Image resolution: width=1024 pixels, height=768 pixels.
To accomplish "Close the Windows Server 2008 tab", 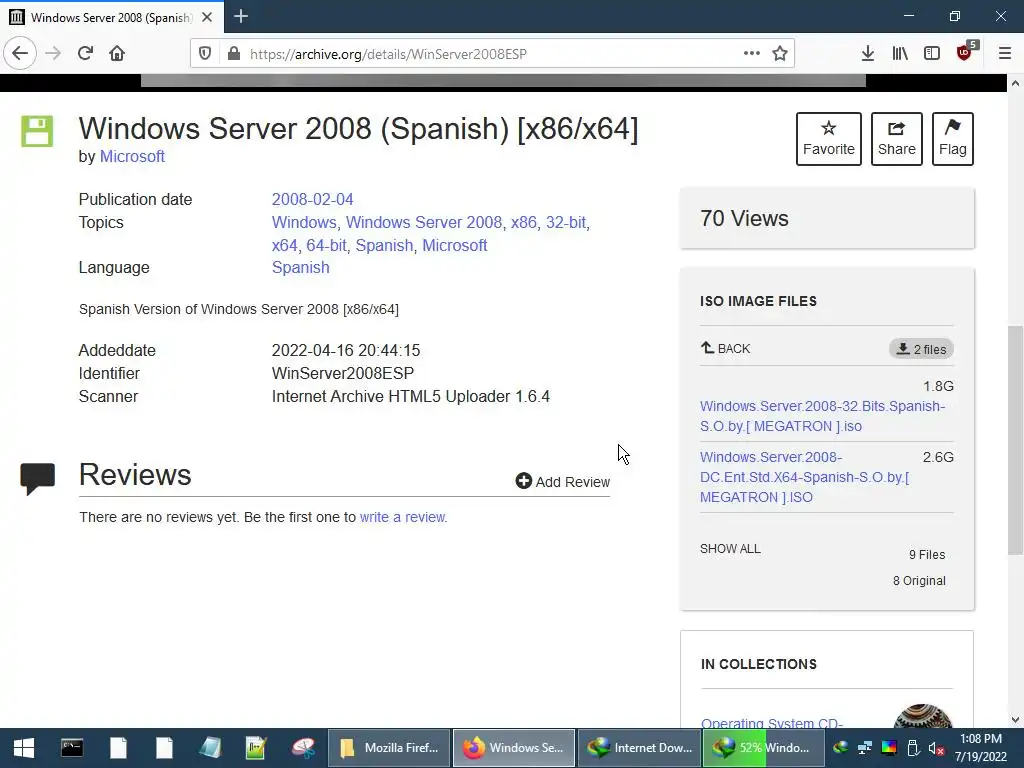I will tap(207, 17).
